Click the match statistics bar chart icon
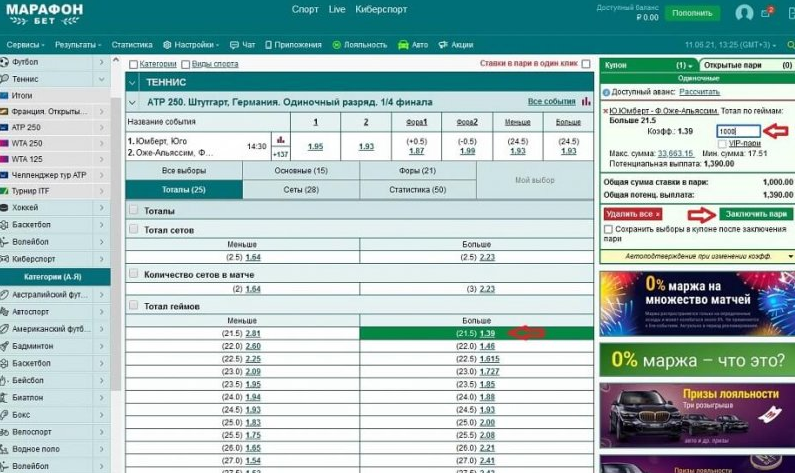The height and width of the screenshot is (473, 795). tap(280, 140)
